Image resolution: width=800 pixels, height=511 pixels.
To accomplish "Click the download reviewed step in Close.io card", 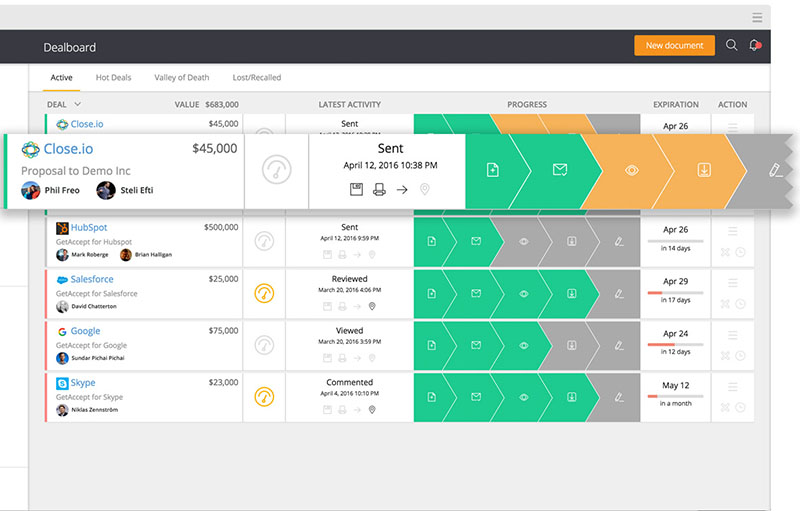I will tap(704, 170).
